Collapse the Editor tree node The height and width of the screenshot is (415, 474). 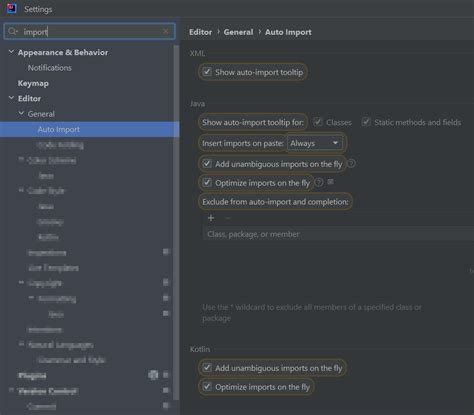(x=11, y=98)
